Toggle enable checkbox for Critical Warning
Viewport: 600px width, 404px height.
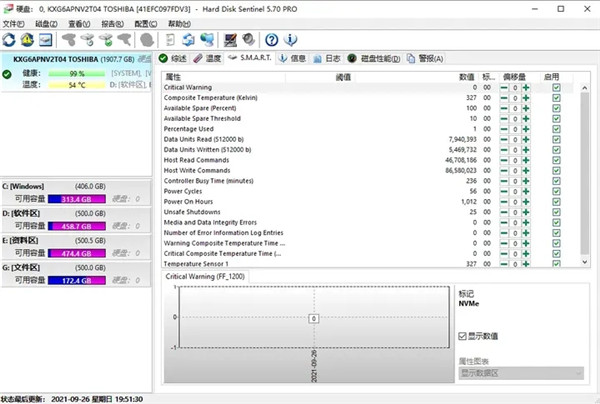[556, 88]
